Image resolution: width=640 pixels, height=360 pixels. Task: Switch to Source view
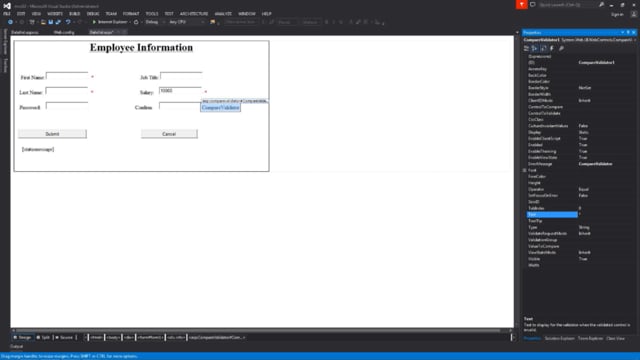(x=64, y=338)
